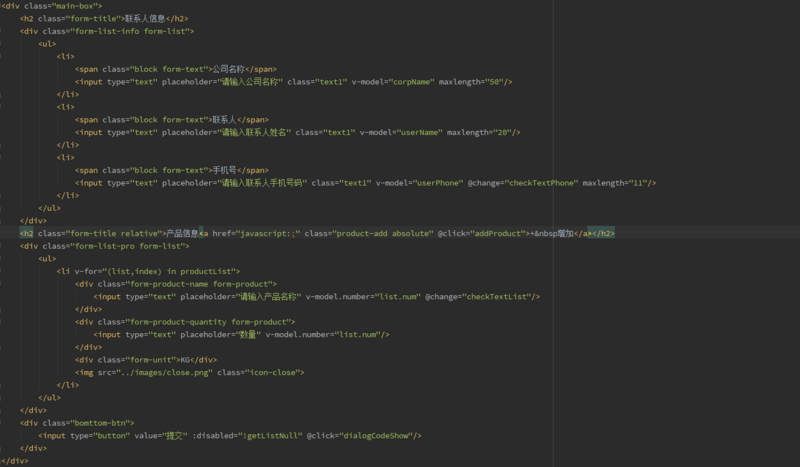This screenshot has width=800, height=467.
Task: Click the placeholder "请输入联系人手机号码" value
Action: (x=262, y=183)
